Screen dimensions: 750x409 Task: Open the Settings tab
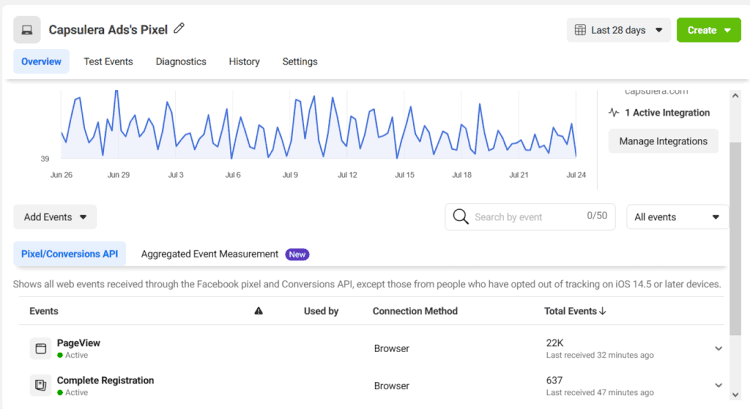[300, 61]
